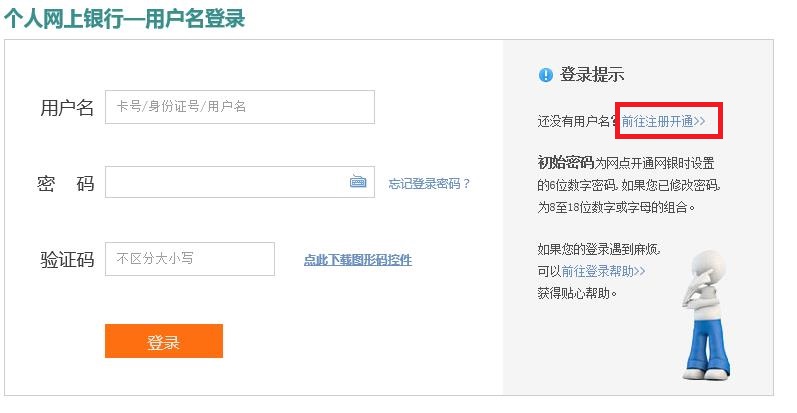Screen dimensions: 797x413
Task: Click the 获得贴心帮助 text line
Action: click(577, 293)
